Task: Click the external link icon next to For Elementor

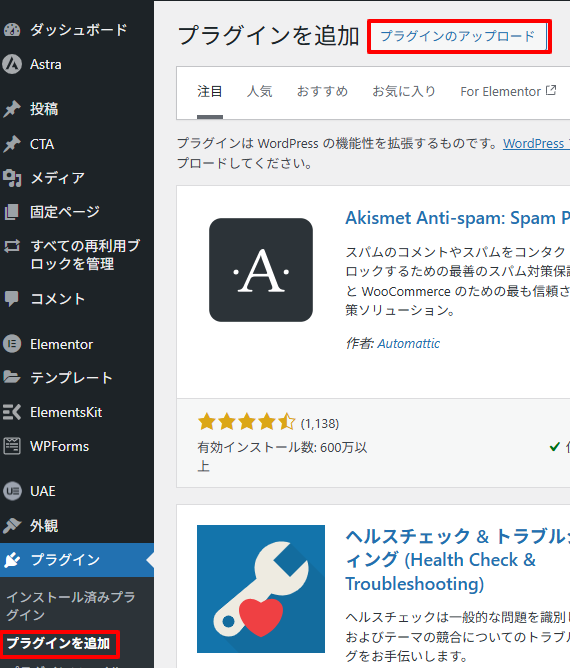Action: coord(551,90)
